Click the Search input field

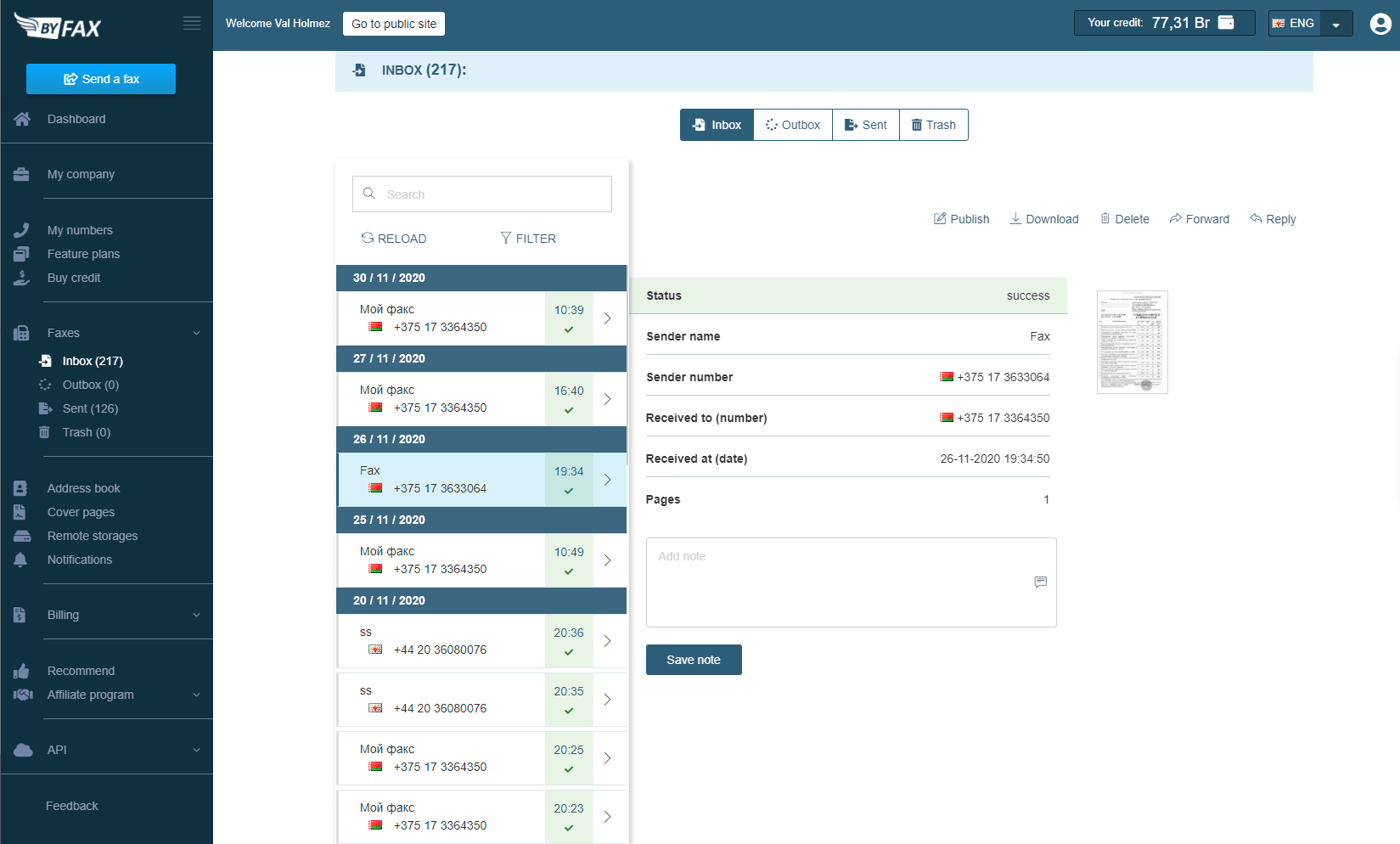click(482, 194)
